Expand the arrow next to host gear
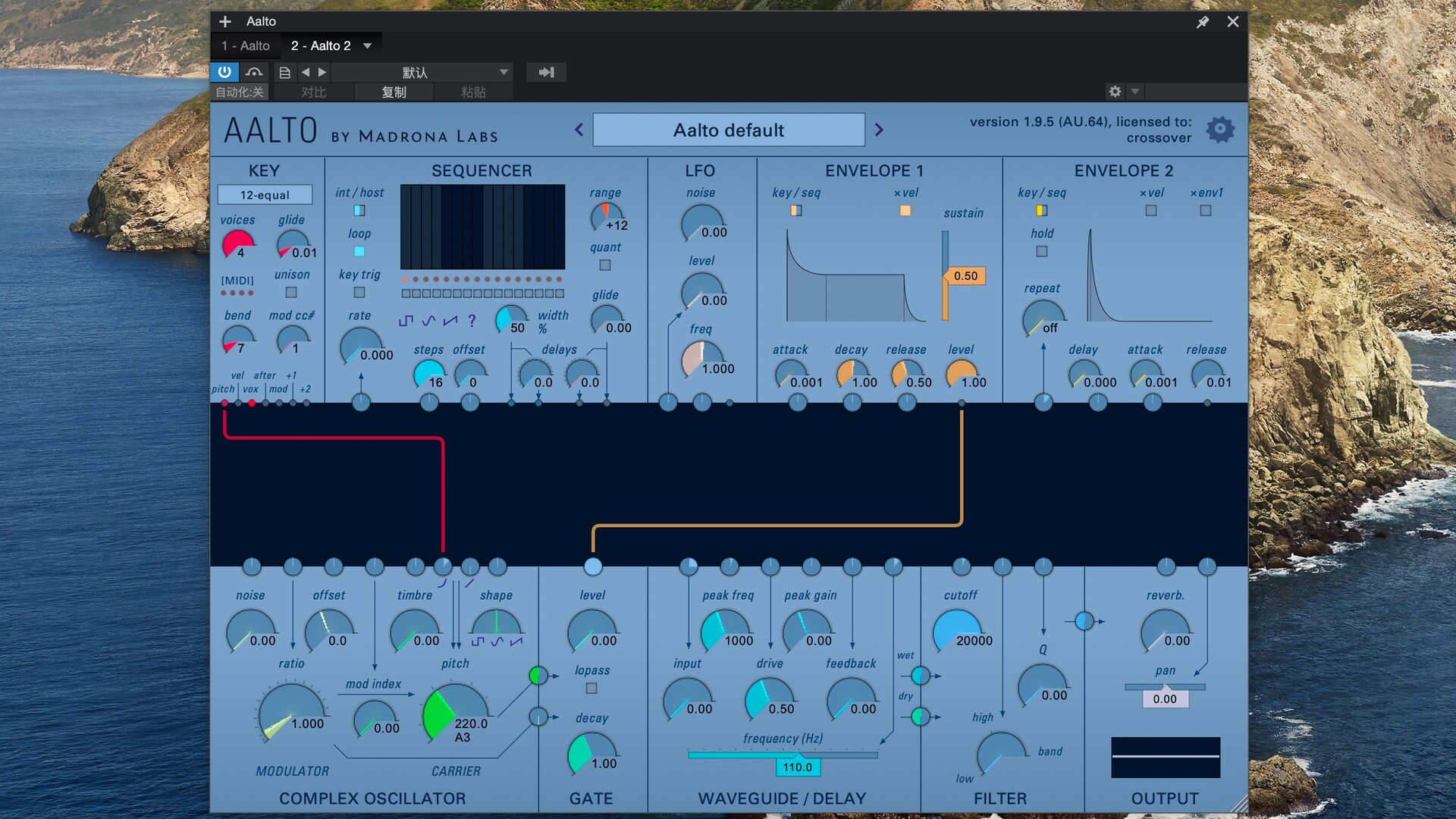The height and width of the screenshot is (819, 1456). coord(1135,91)
